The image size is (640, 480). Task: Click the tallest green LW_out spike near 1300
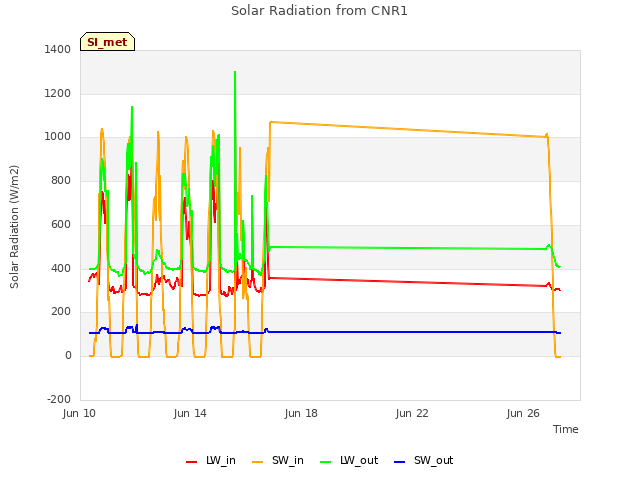pyautogui.click(x=235, y=72)
